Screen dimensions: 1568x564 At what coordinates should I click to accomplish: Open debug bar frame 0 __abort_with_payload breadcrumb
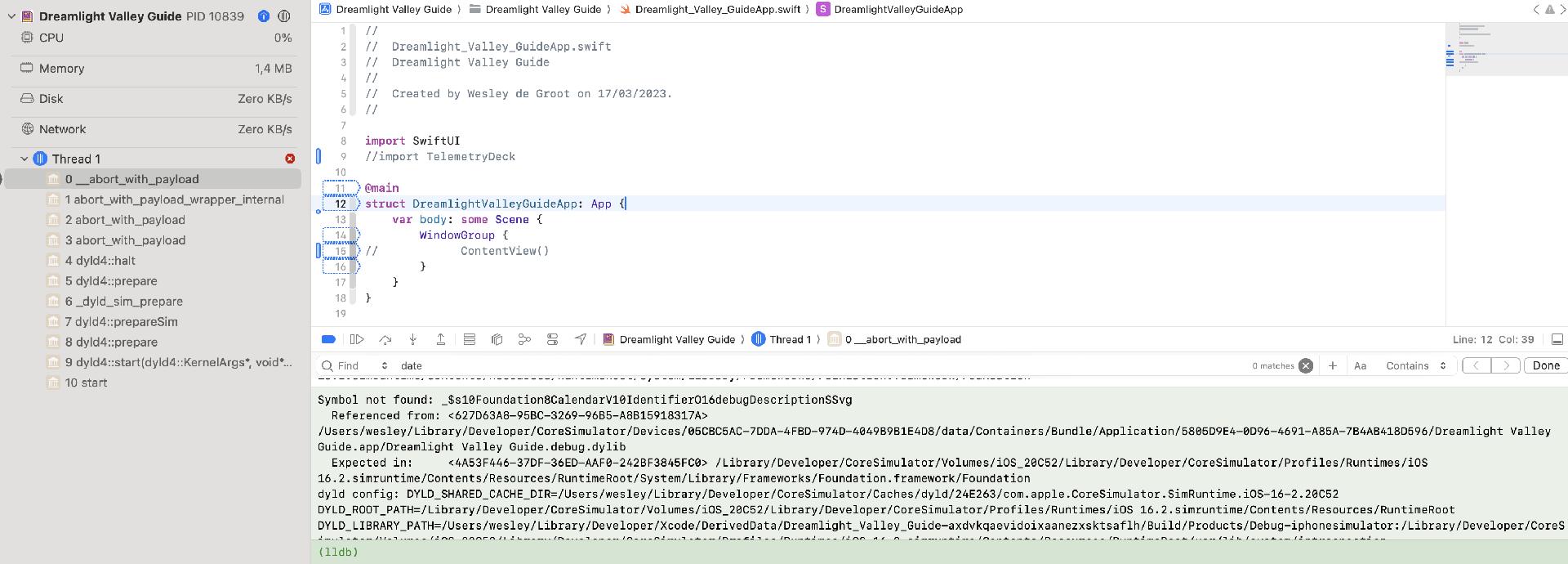pos(894,339)
